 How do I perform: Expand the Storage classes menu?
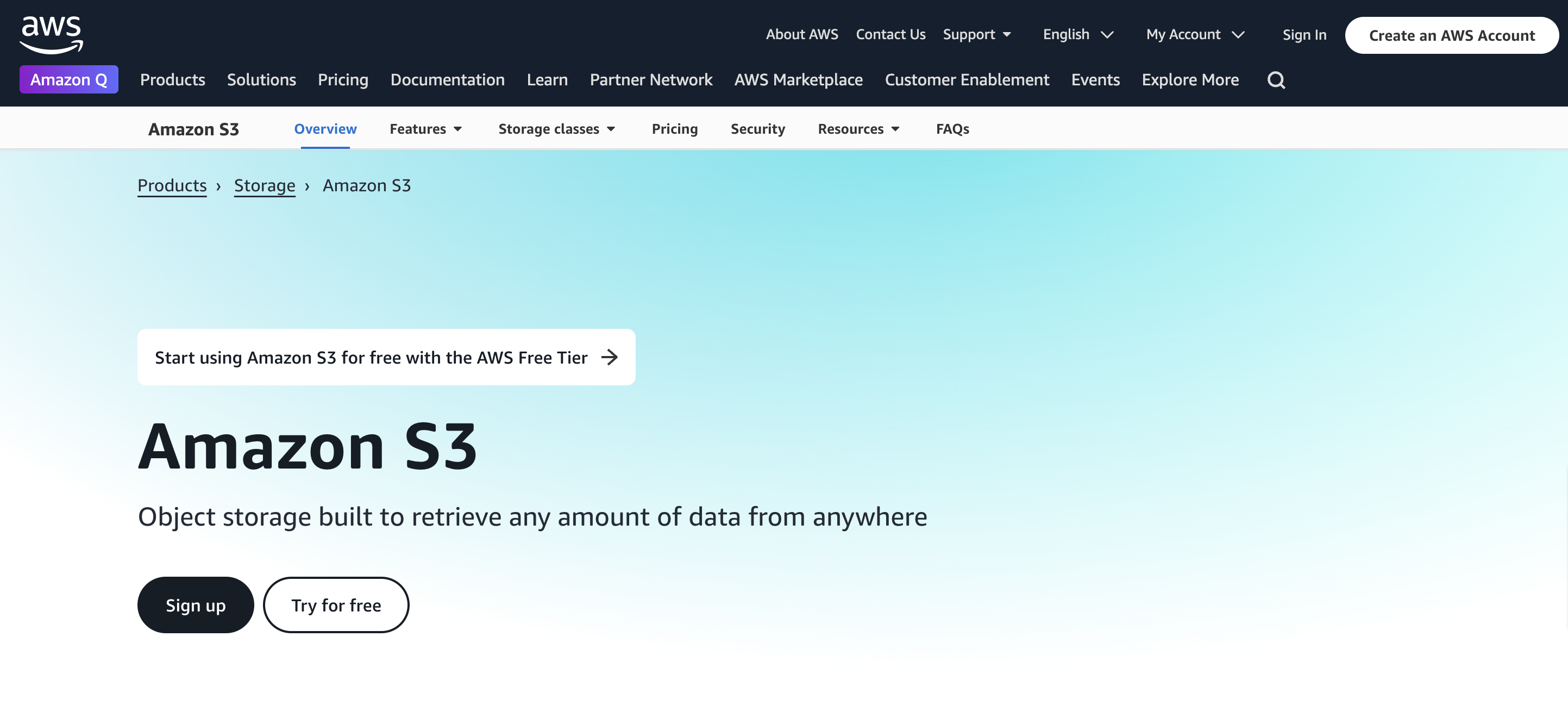(556, 129)
